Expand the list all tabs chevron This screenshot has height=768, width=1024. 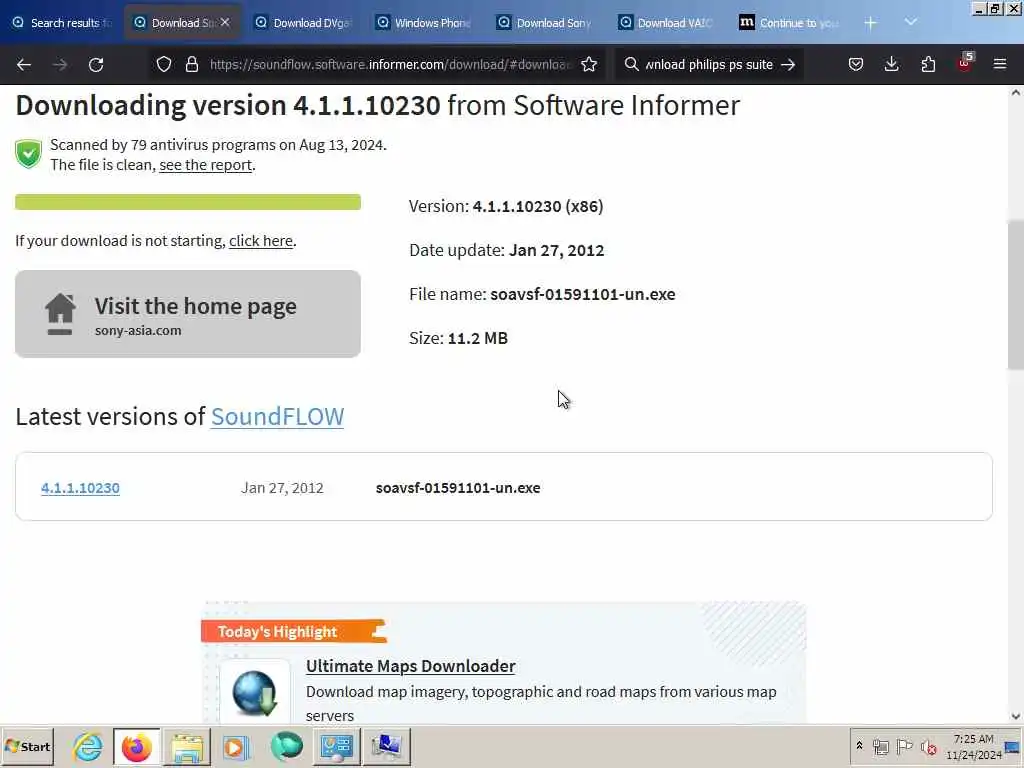(x=911, y=22)
